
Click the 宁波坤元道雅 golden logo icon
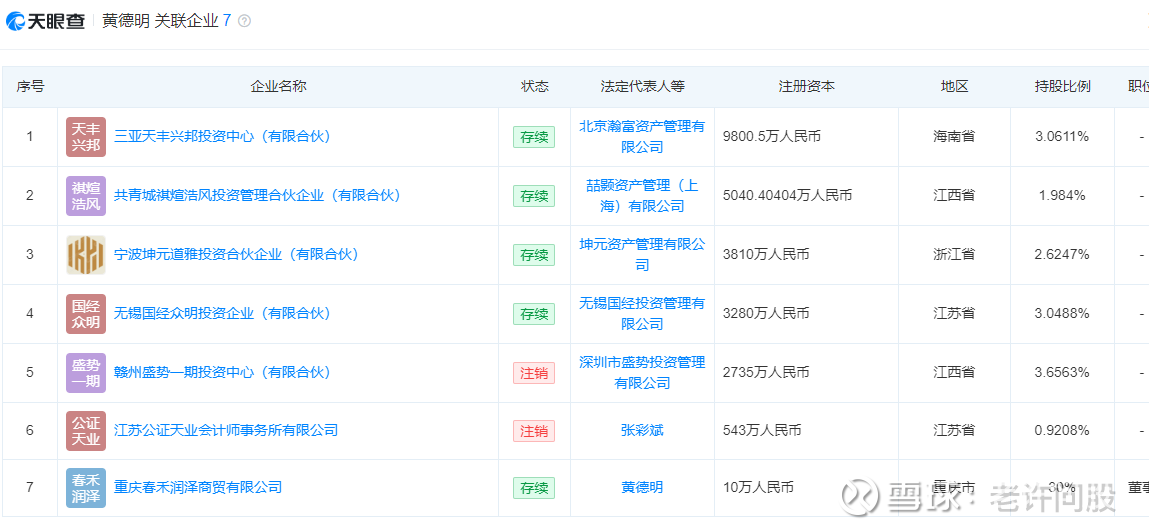[x=86, y=255]
